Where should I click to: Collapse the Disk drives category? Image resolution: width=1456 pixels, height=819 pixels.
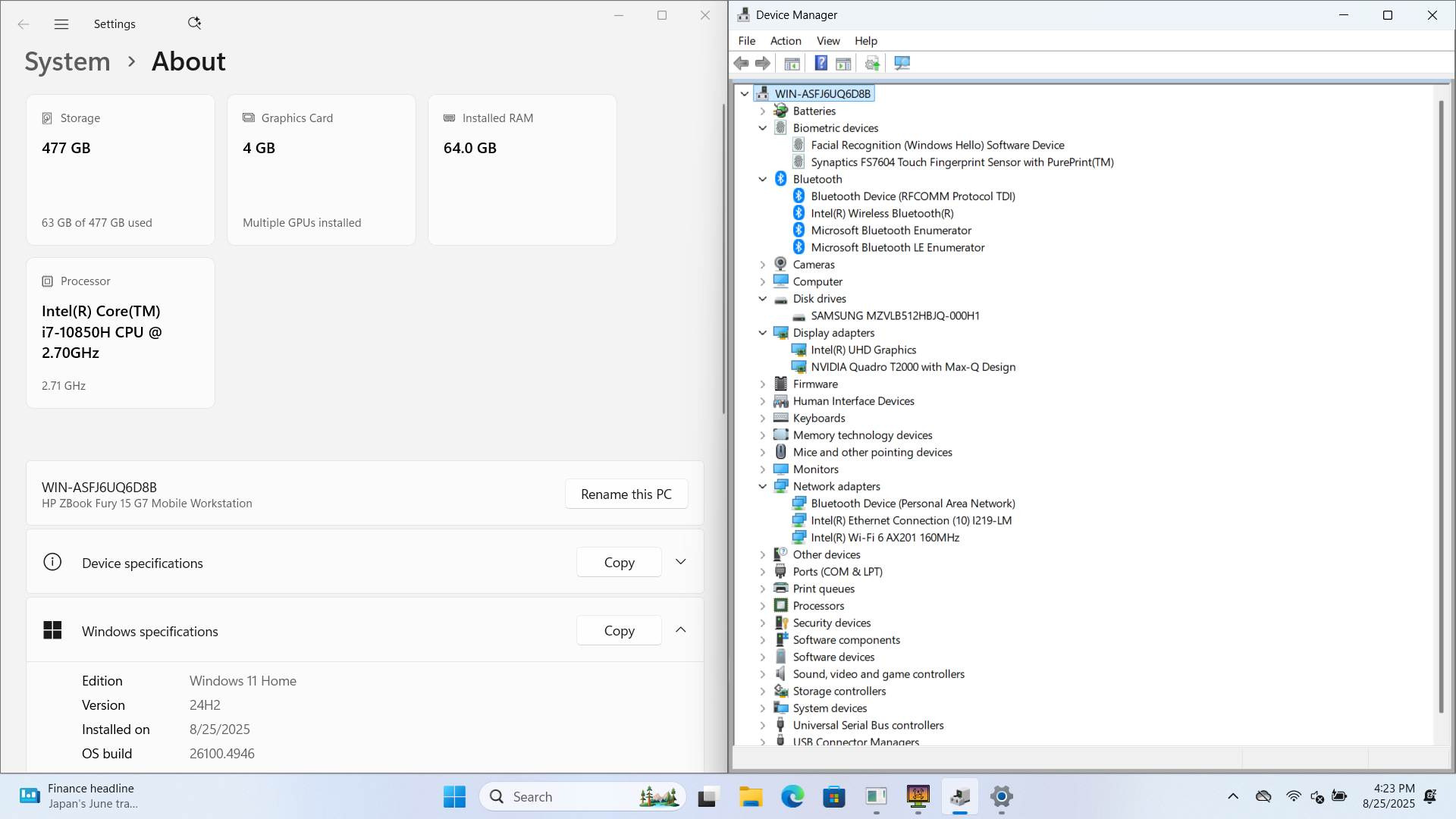[763, 299]
